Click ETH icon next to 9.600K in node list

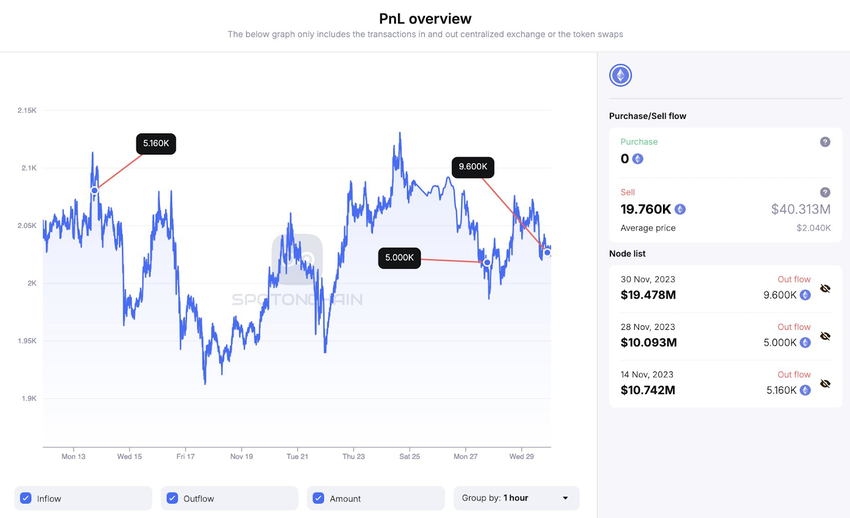coord(806,295)
